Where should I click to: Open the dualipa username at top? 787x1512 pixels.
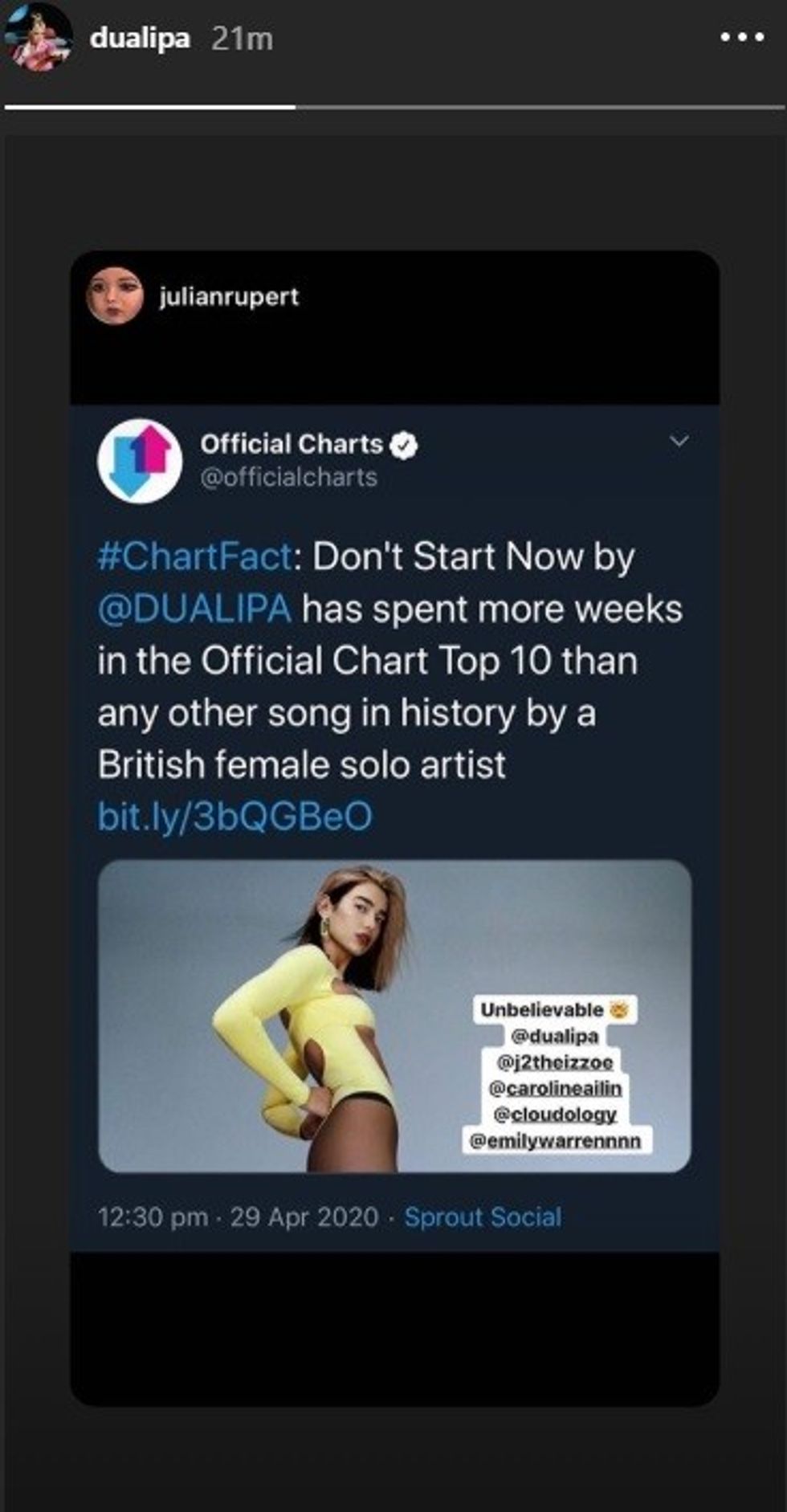(x=140, y=38)
